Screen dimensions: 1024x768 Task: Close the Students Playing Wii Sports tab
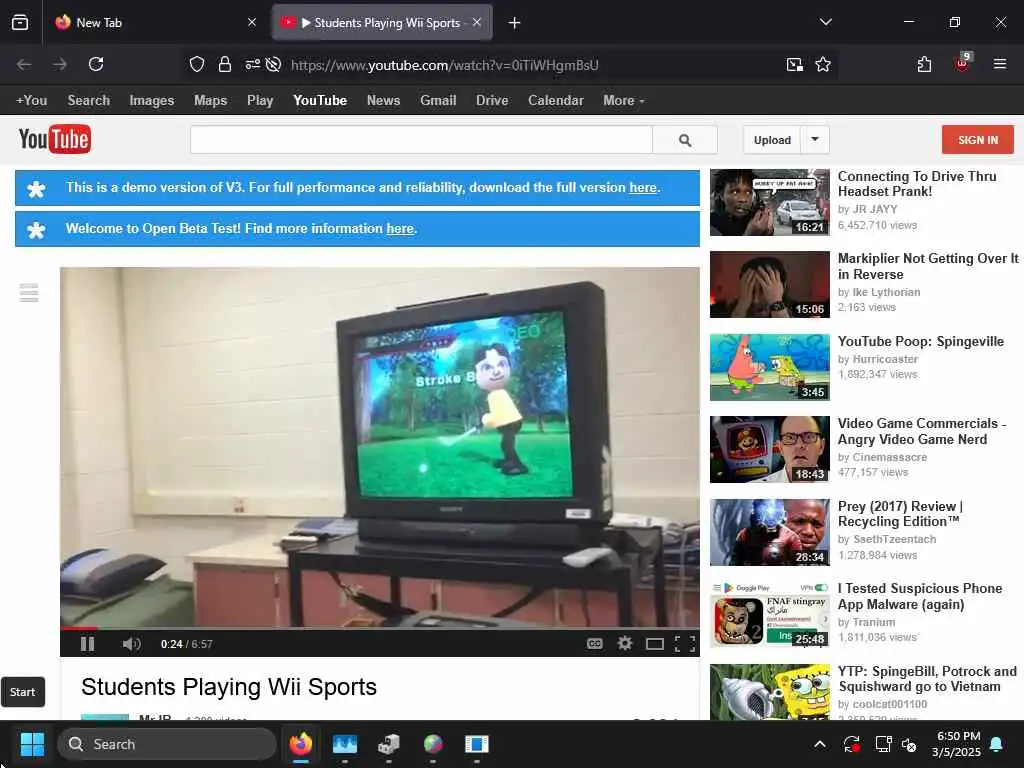[x=477, y=22]
